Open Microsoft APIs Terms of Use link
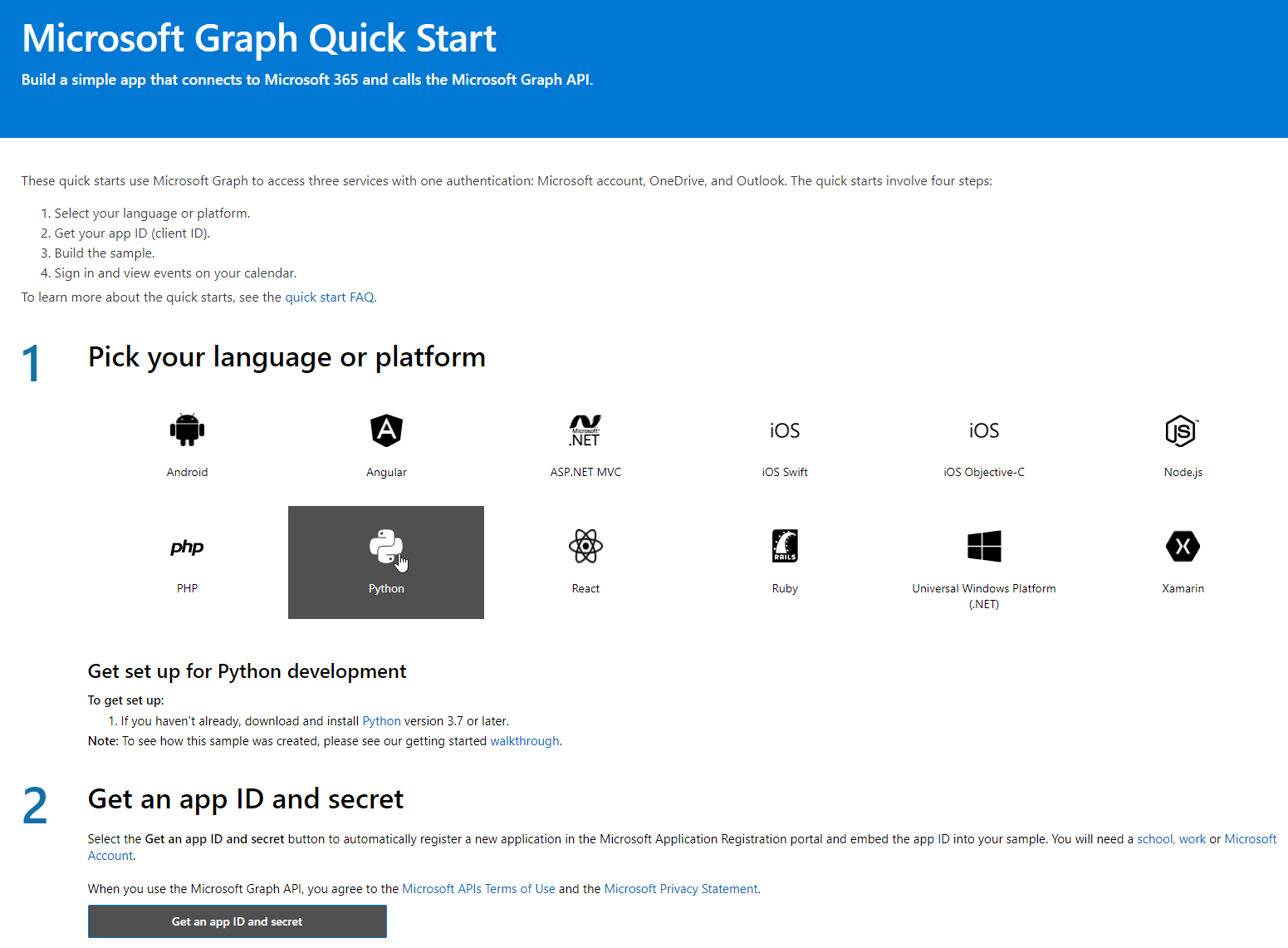Viewport: 1288px width, 948px height. point(478,889)
